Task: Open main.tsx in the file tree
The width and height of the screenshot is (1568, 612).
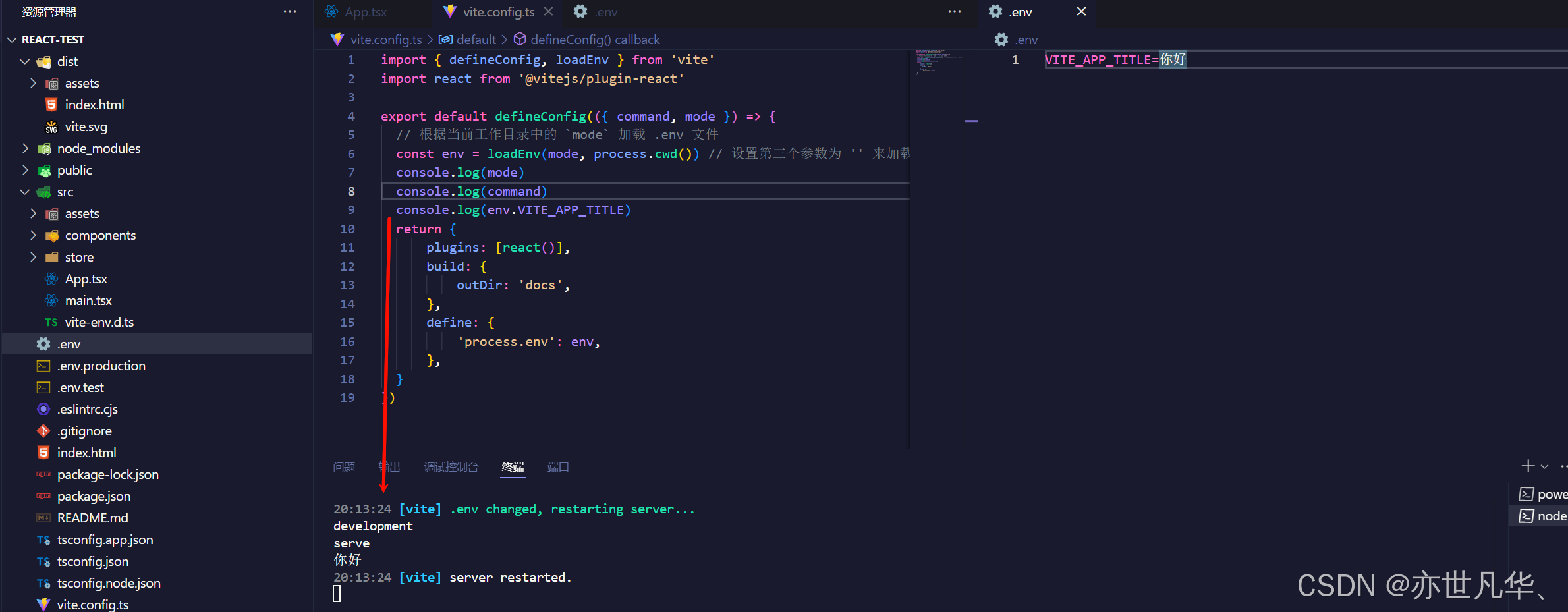Action: pos(88,300)
